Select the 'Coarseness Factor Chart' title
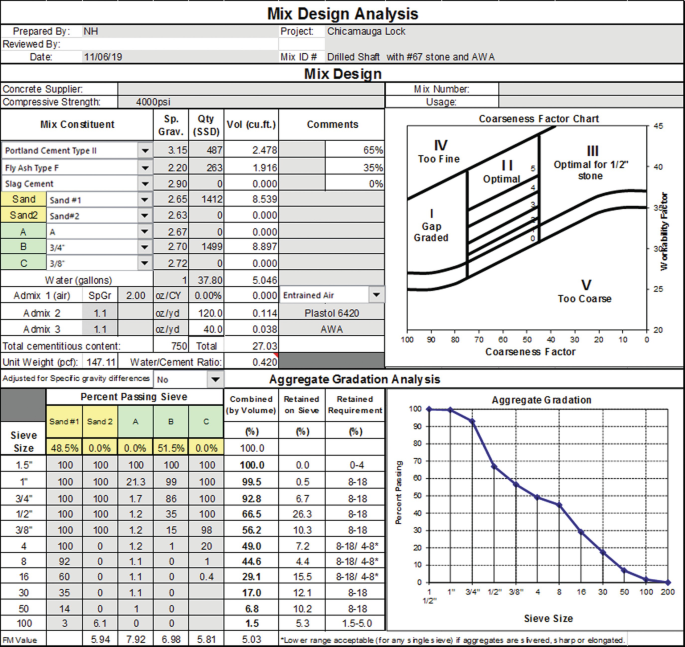Screen dimensions: 685x647 point(539,119)
